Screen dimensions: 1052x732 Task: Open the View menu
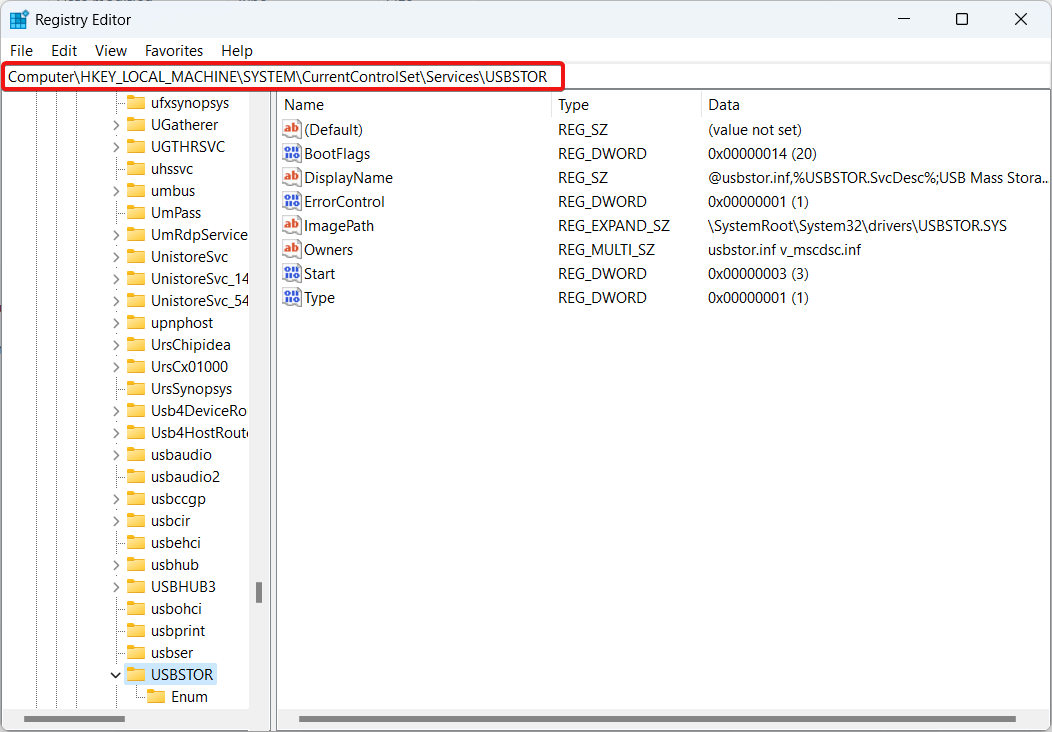click(110, 50)
